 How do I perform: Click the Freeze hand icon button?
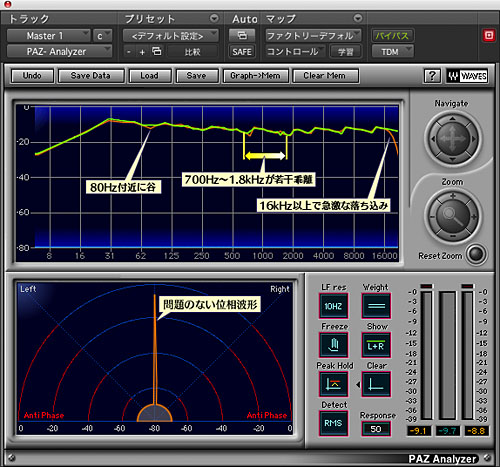click(x=334, y=345)
